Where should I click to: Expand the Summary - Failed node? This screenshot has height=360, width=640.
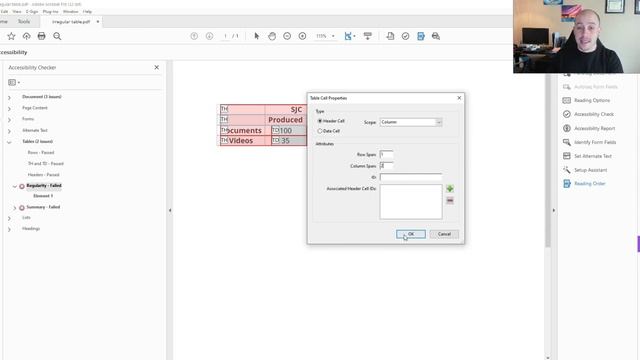15,208
